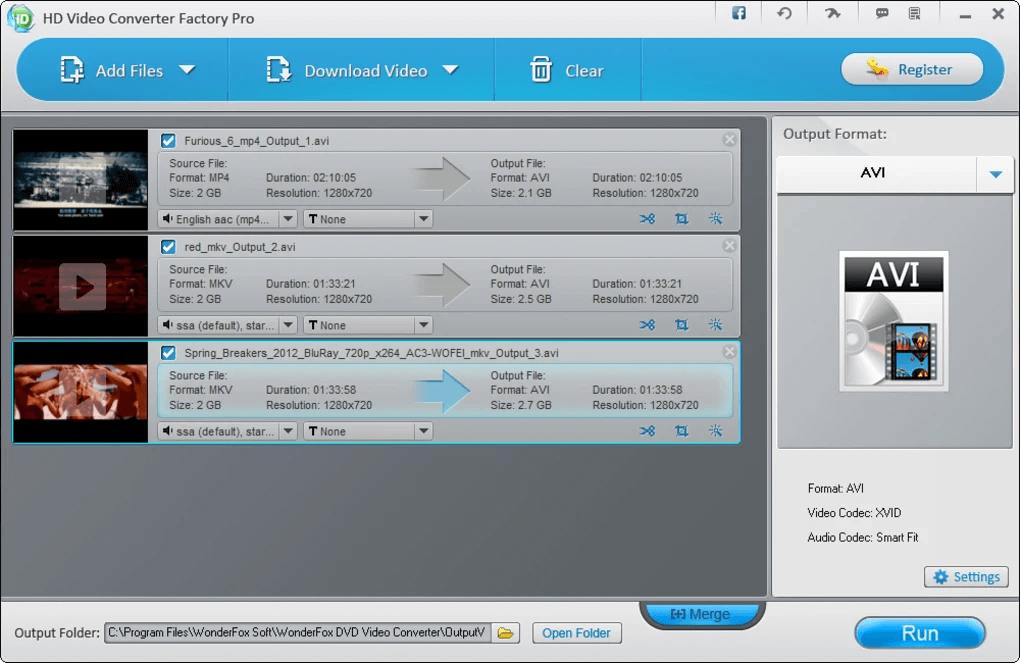Viewport: 1020px width, 663px height.
Task: Open the English aac audio track dropdown
Action: coord(288,218)
